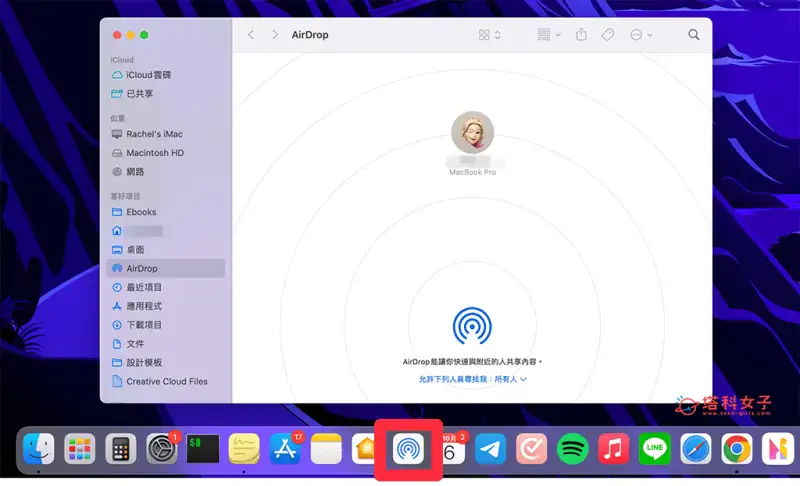Screen dimensions: 800x486
Task: Open the N-logo app at dock's end
Action: click(778, 449)
